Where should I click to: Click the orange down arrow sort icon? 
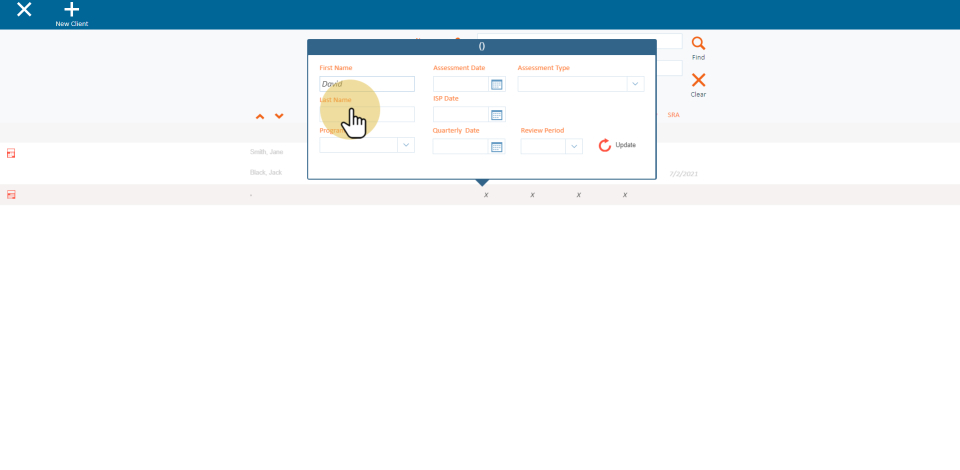click(279, 117)
